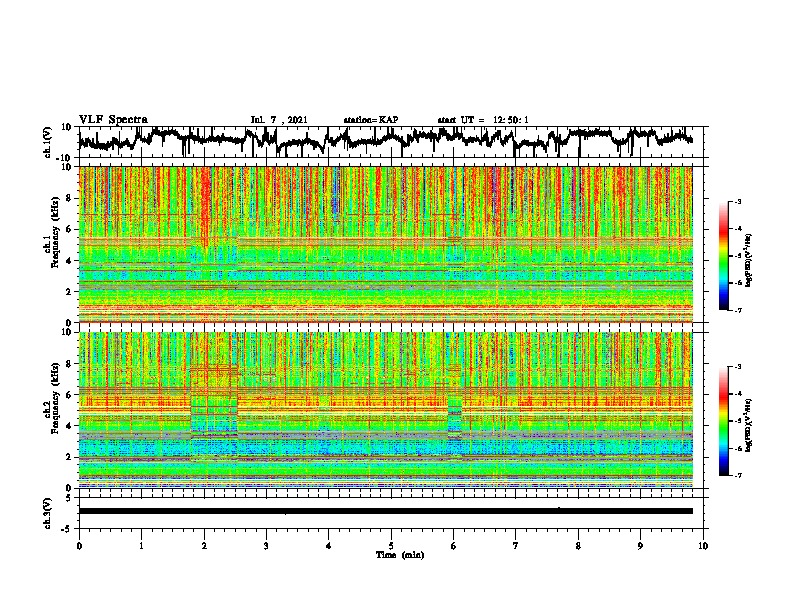Click inside the ch.1 spectrogram panel

click(386, 244)
